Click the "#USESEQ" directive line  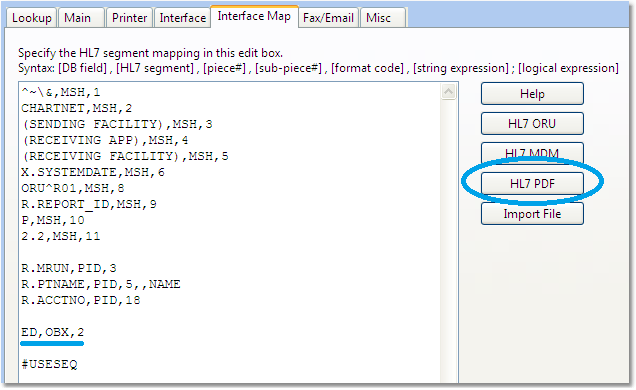(49, 364)
